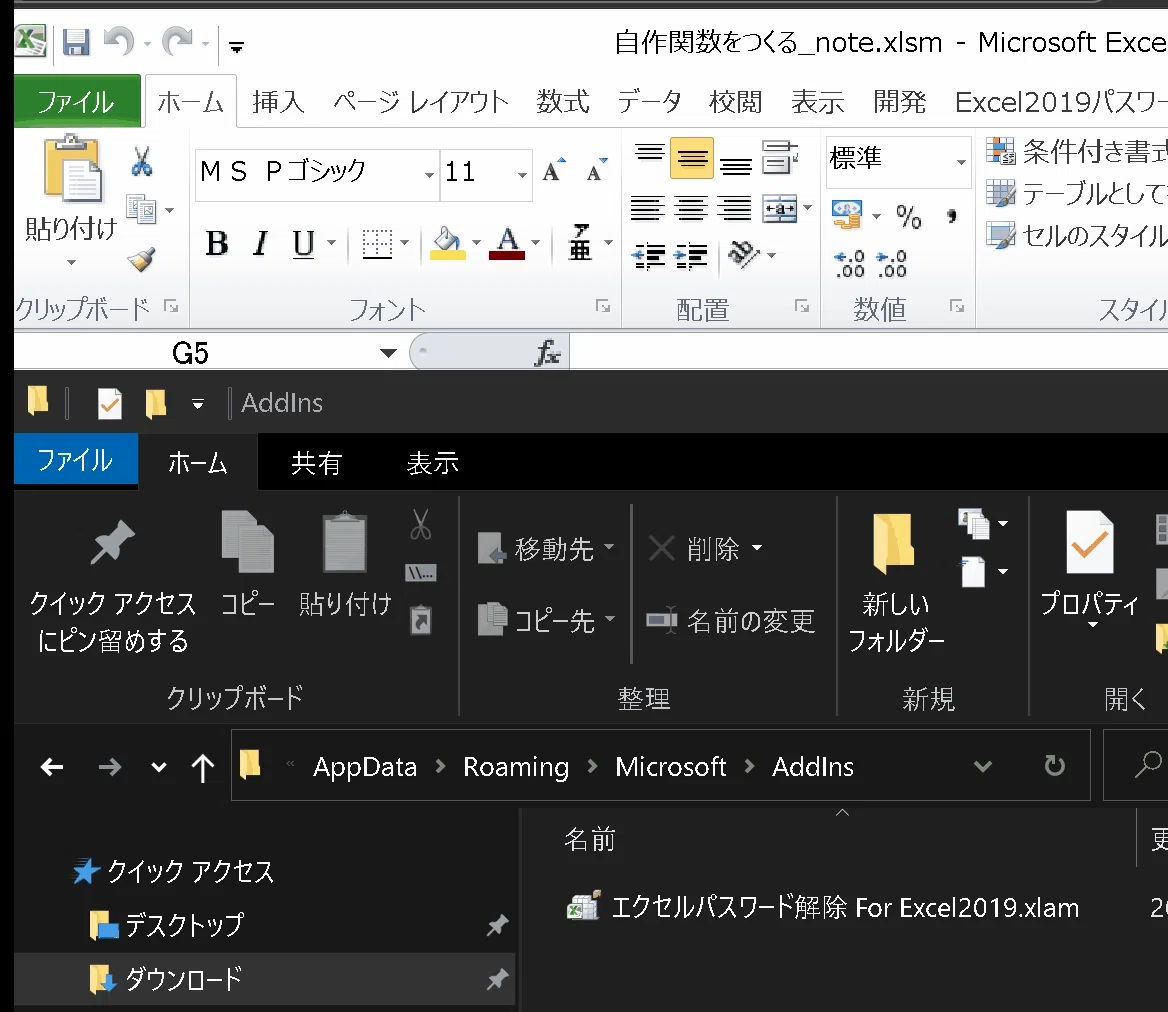1168x1012 pixels.
Task: Save the Excel workbook
Action: point(75,42)
